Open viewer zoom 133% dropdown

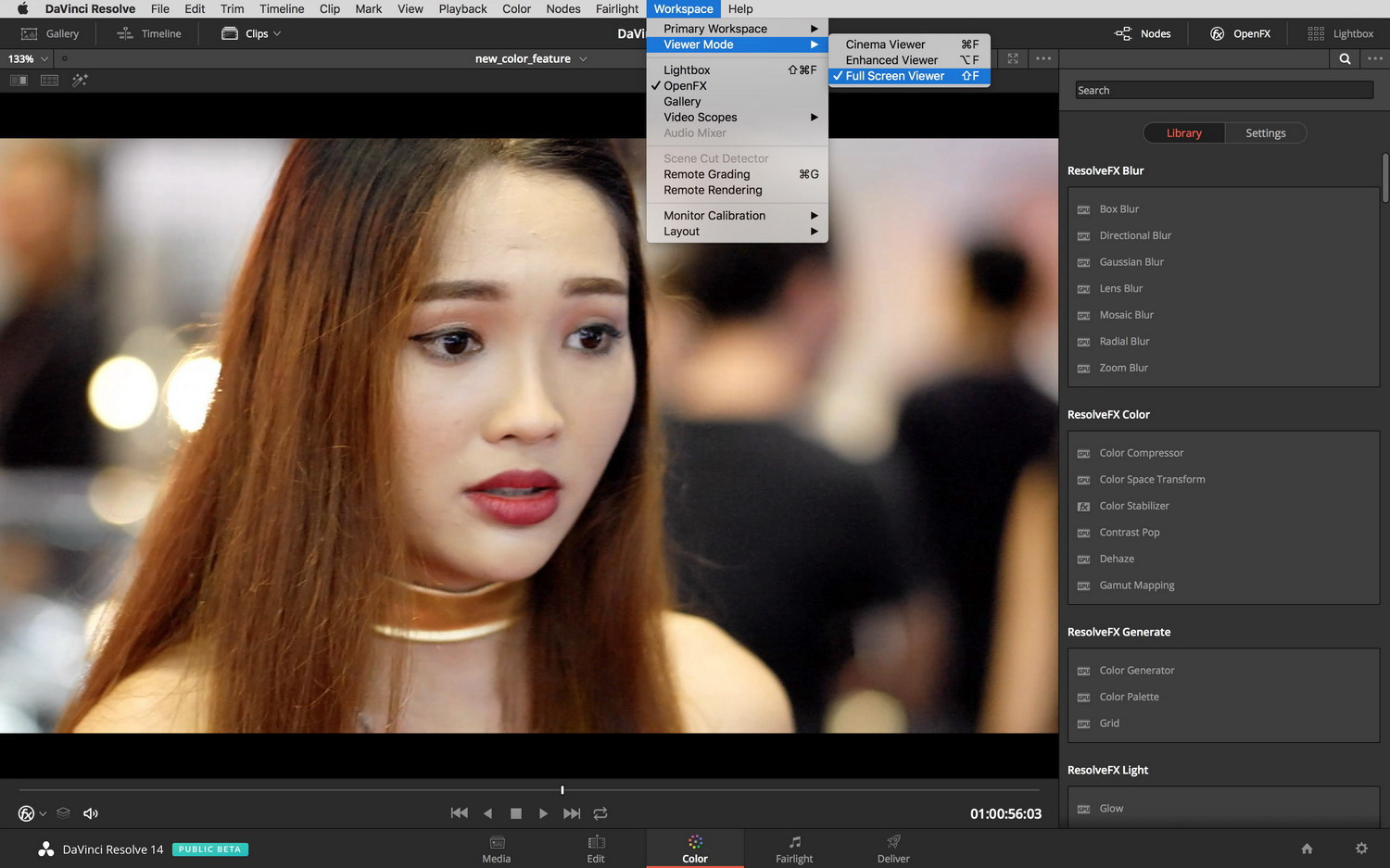click(28, 58)
